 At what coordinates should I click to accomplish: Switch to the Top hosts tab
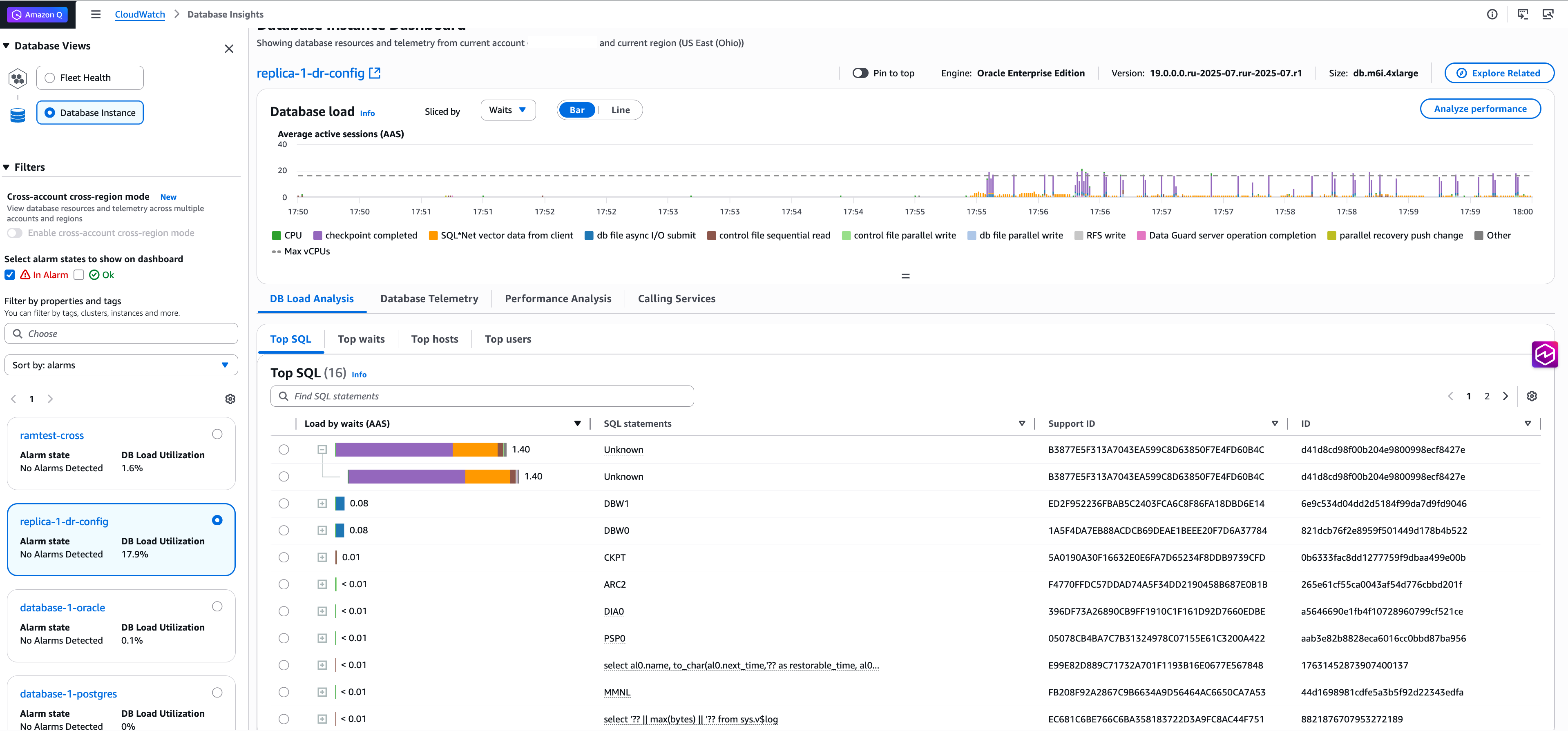pyautogui.click(x=435, y=339)
